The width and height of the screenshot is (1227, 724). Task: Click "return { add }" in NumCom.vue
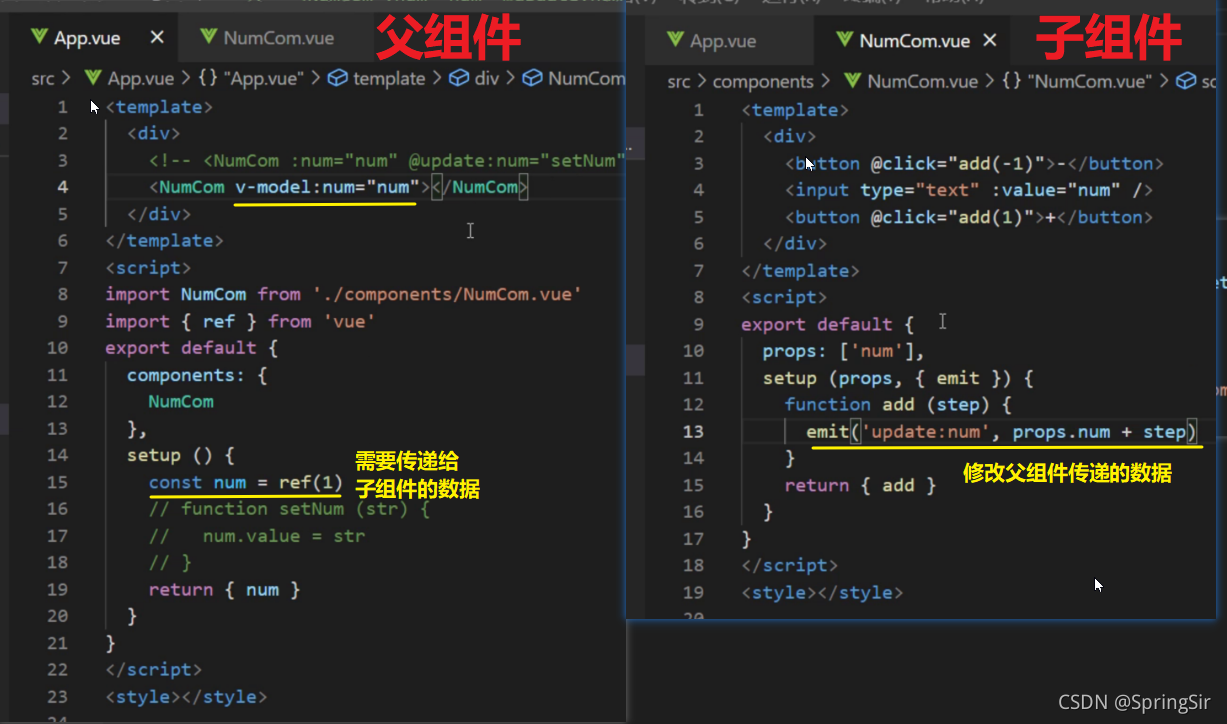(860, 486)
